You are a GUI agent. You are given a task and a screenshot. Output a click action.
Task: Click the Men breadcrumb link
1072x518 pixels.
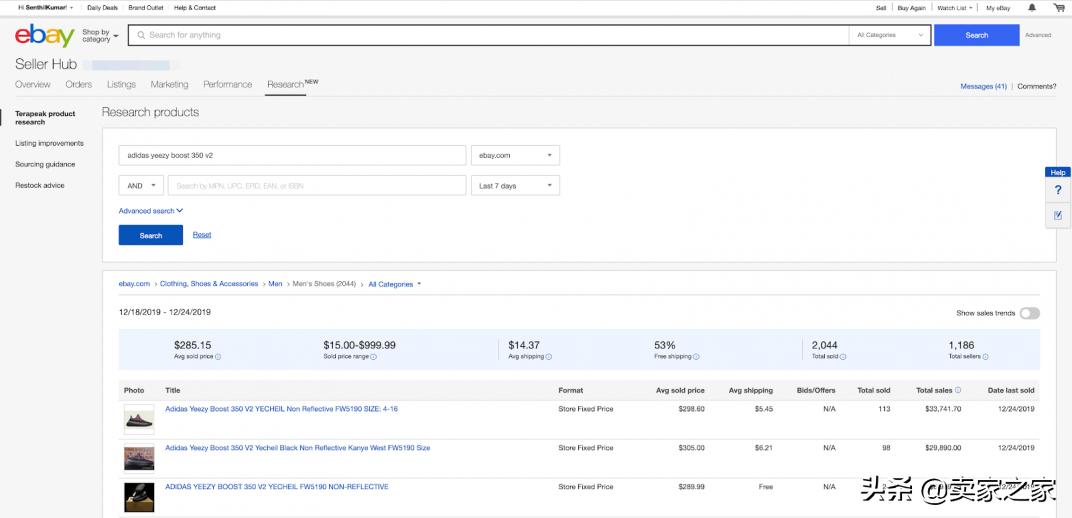[x=275, y=284]
